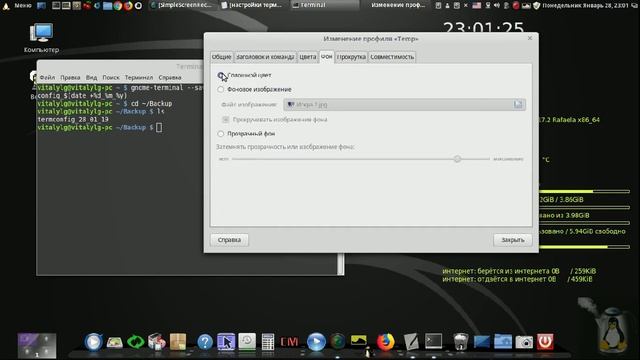This screenshot has width=640, height=360.
Task: Open the camera screenshot dock icon
Action: point(524,342)
